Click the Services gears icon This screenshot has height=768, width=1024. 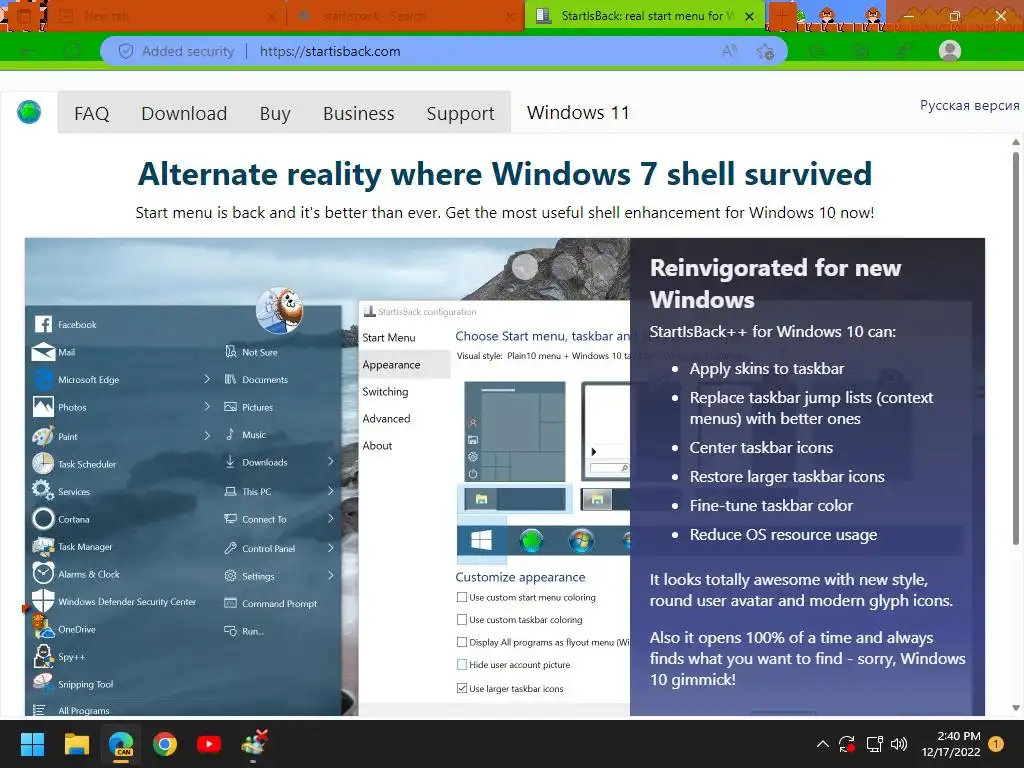pyautogui.click(x=43, y=490)
